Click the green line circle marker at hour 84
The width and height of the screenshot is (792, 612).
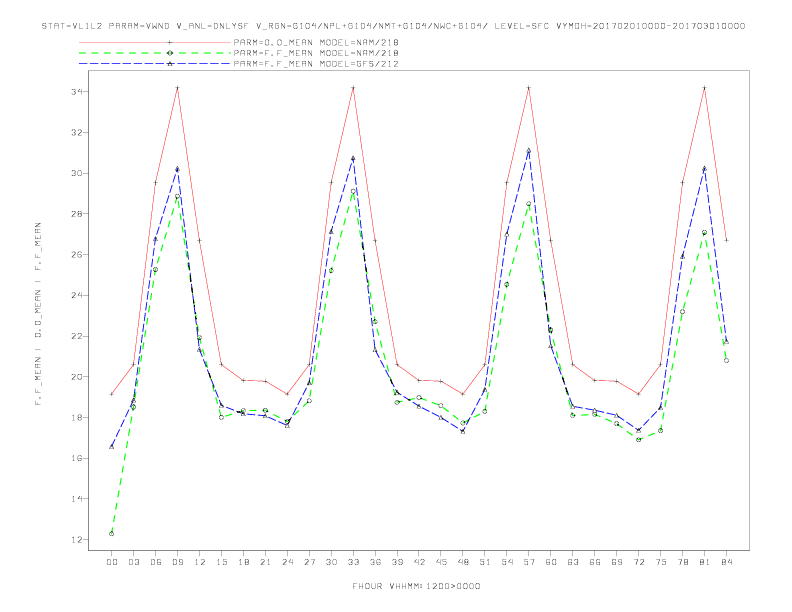point(726,361)
